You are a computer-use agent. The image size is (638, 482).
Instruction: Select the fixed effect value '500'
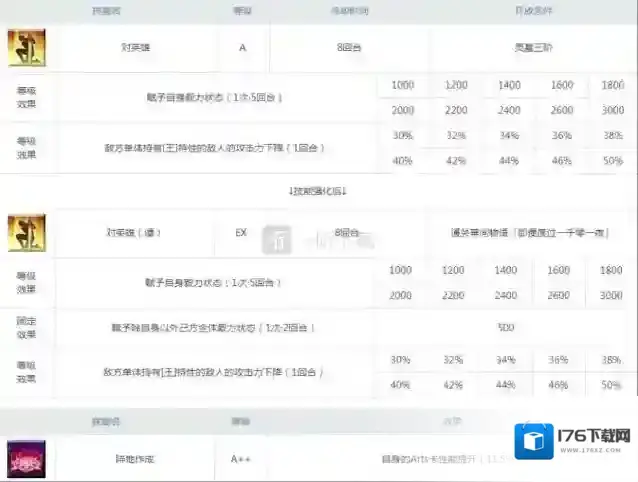pyautogui.click(x=506, y=327)
